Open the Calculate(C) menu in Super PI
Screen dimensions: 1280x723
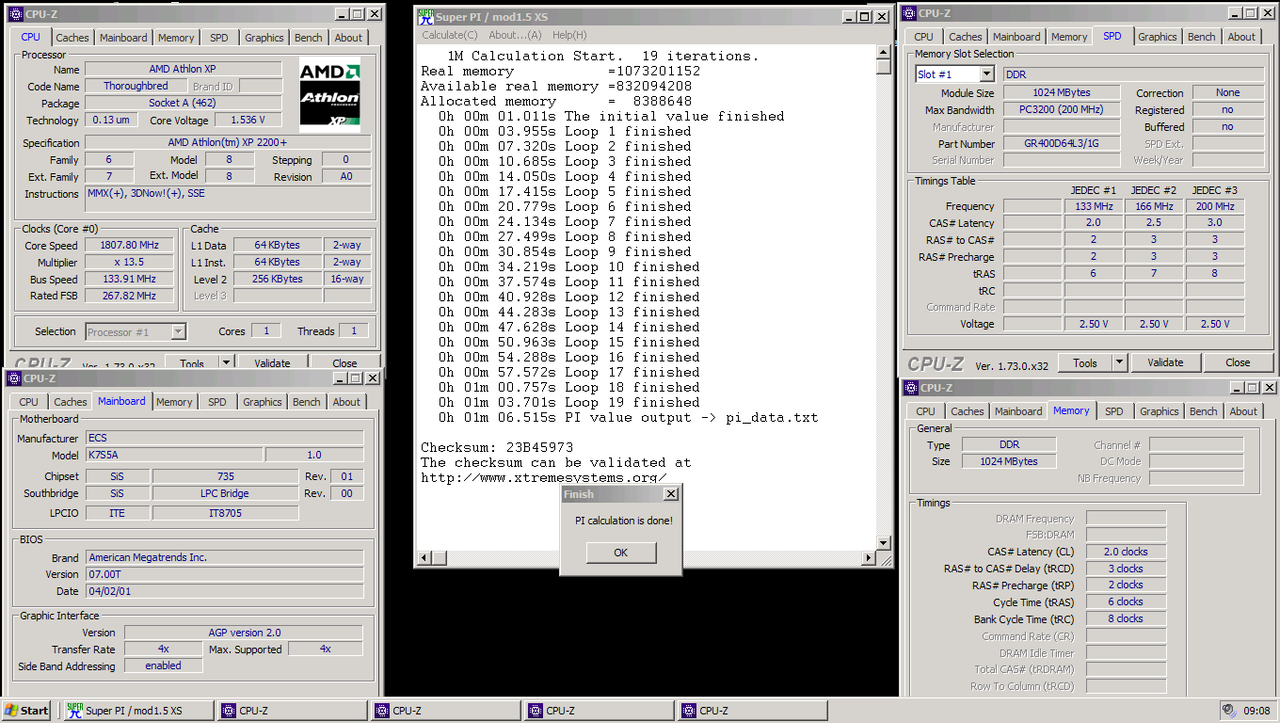click(449, 35)
